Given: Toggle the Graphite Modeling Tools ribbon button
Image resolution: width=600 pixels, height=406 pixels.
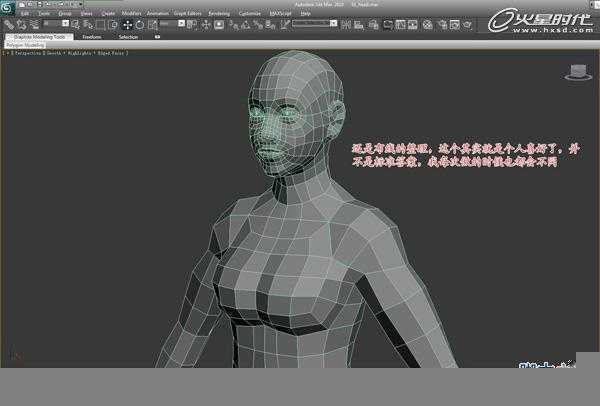Looking at the screenshot, I should 388,25.
